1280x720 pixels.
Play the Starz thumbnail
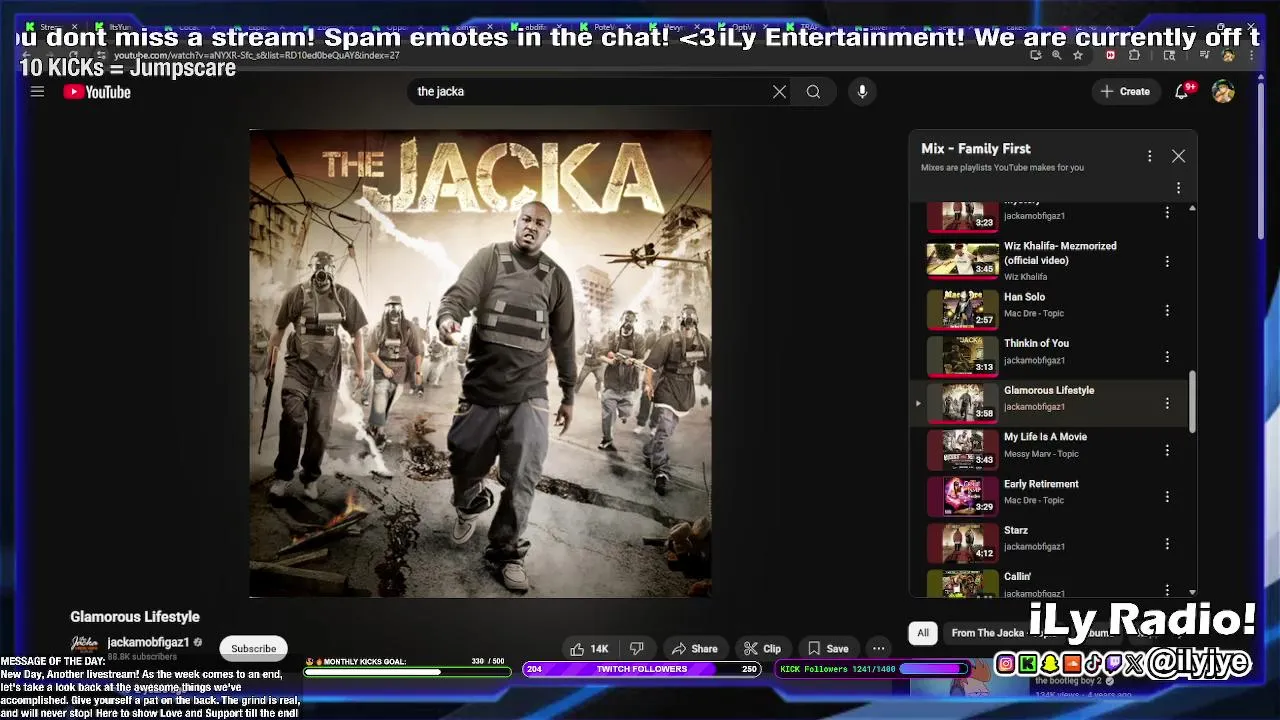(x=962, y=542)
